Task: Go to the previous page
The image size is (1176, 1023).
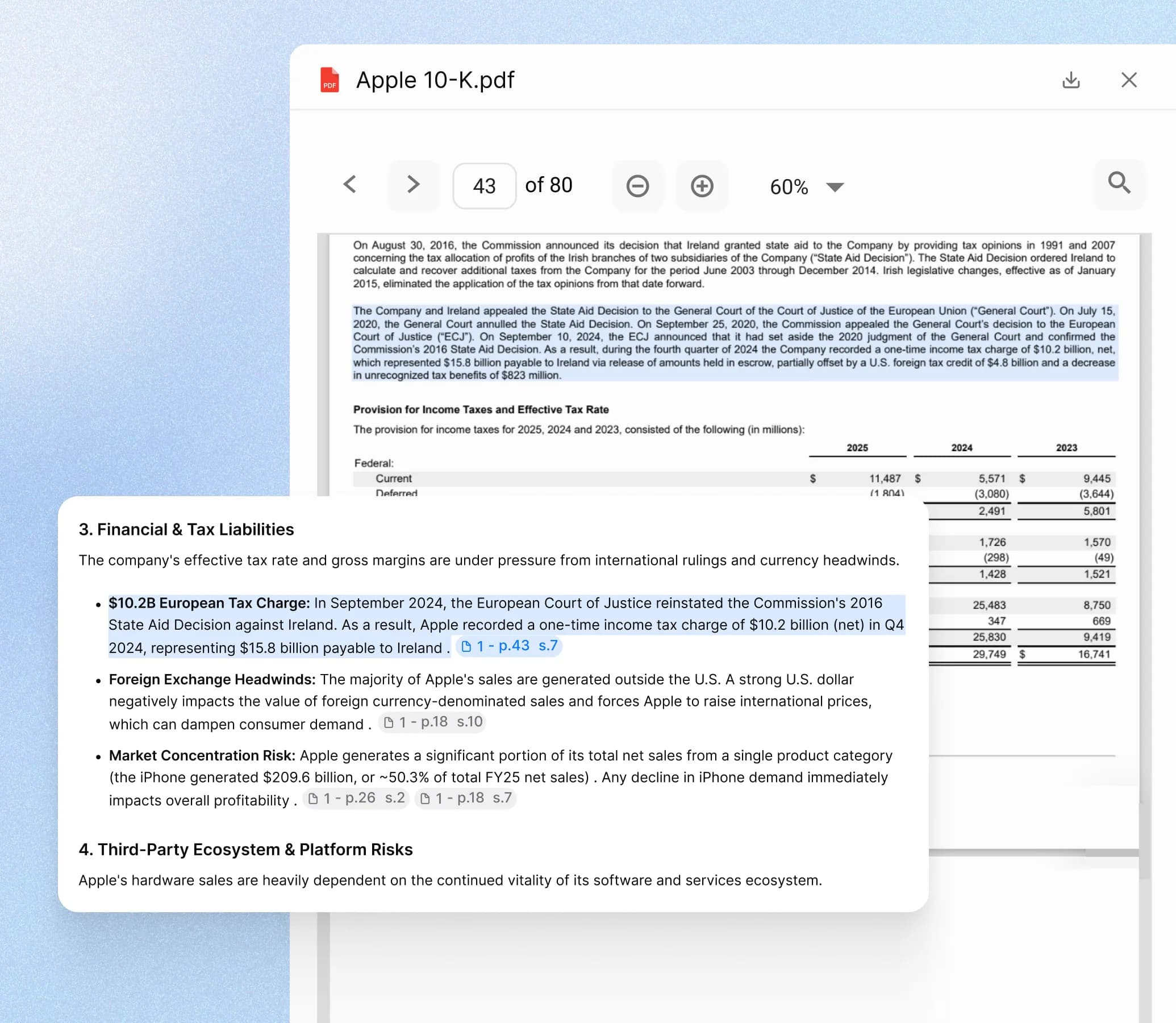Action: point(351,185)
